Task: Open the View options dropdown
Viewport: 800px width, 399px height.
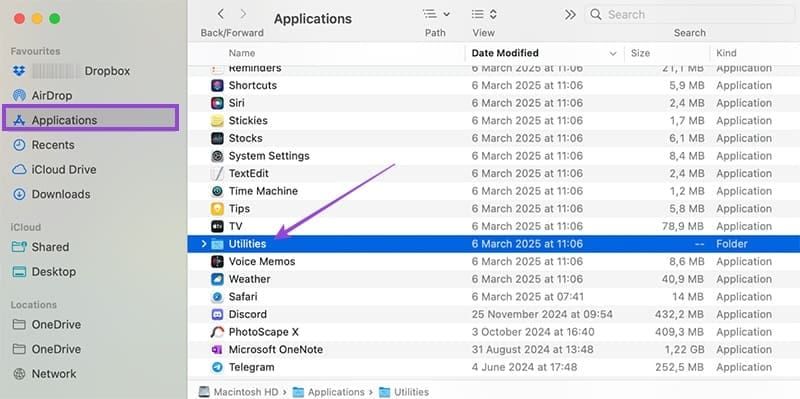Action: pyautogui.click(x=484, y=14)
